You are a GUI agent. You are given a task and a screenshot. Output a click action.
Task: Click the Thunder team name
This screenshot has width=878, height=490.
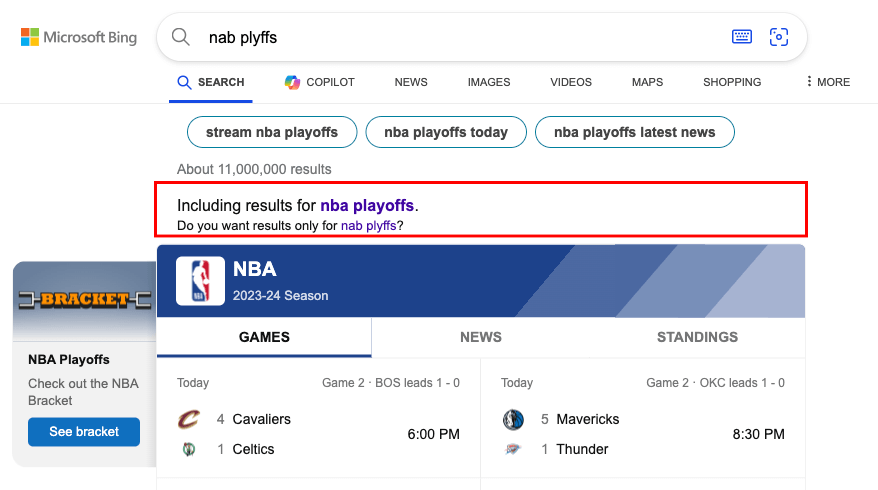[582, 449]
